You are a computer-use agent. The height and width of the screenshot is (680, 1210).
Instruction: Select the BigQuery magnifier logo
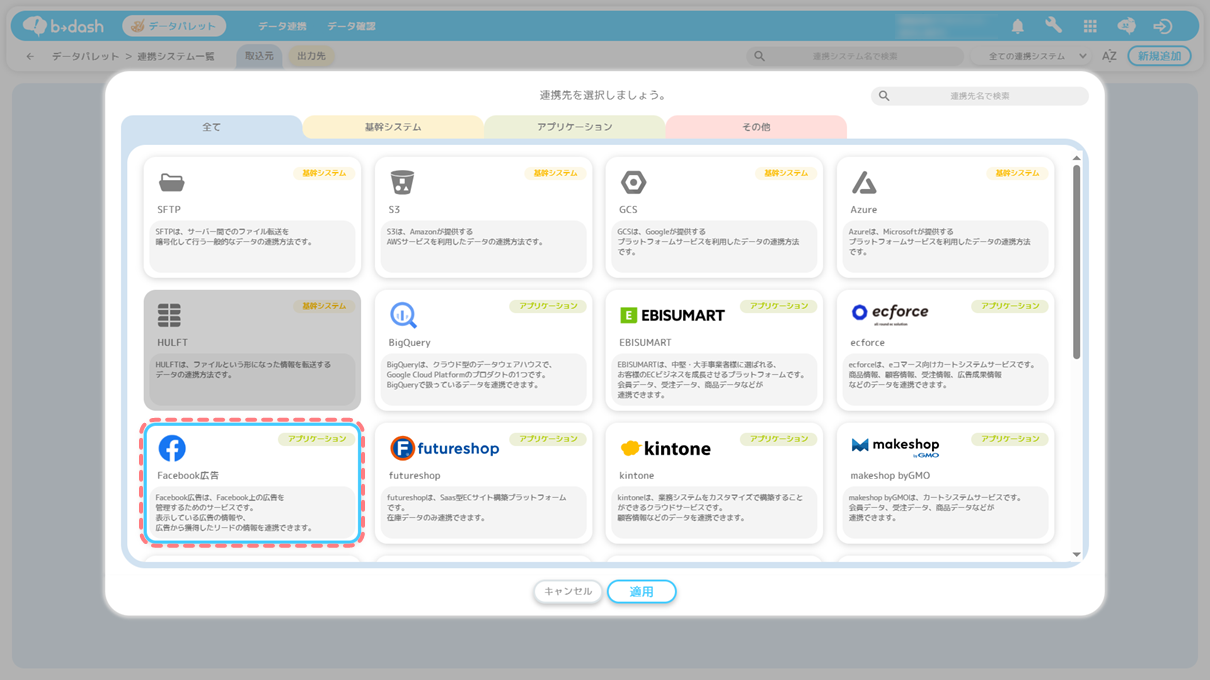coord(403,315)
